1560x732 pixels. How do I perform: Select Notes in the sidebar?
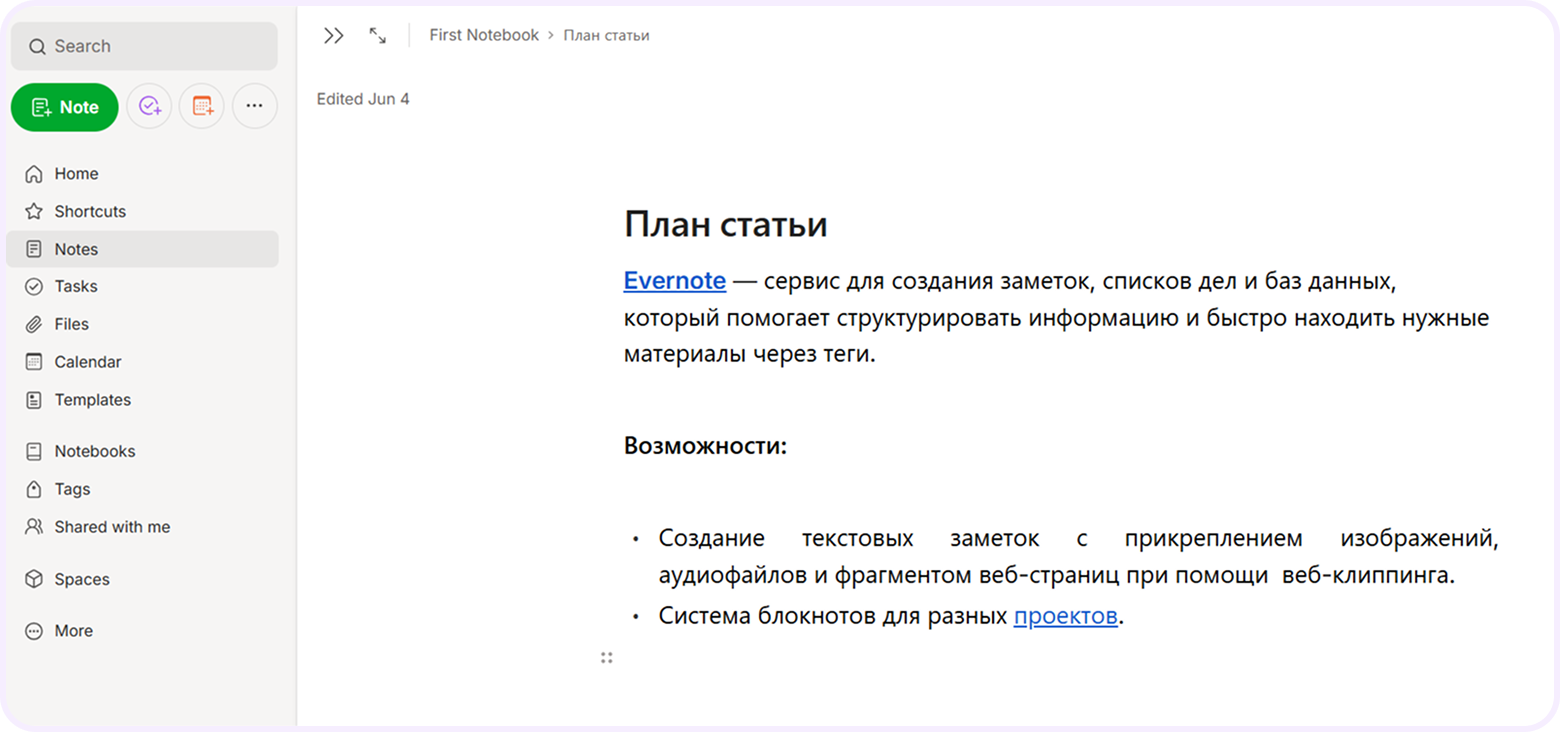coord(142,249)
